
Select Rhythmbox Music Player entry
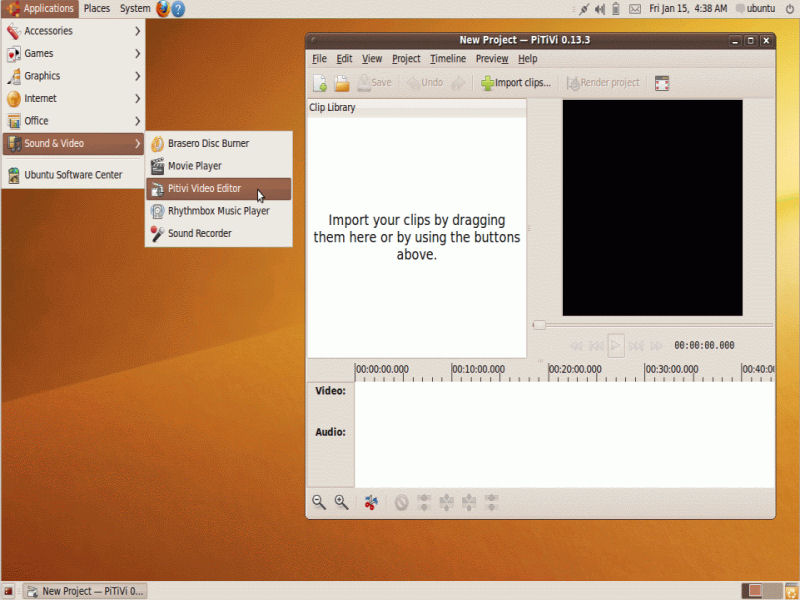click(x=218, y=211)
